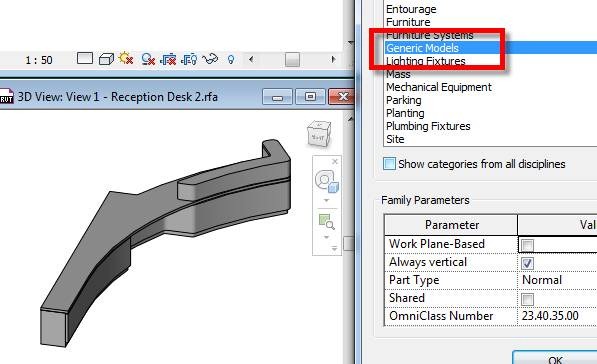Click the 1 : 50 view scale

[x=38, y=60]
